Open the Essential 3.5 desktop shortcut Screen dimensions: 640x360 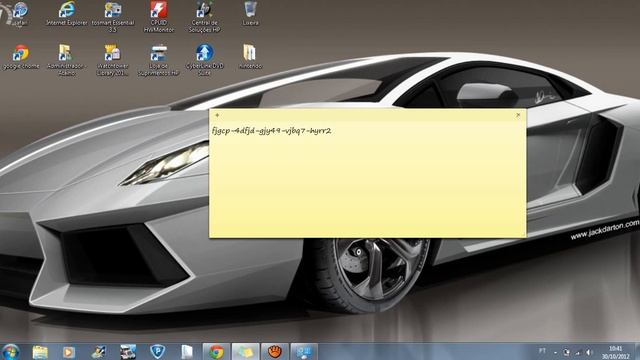(113, 17)
